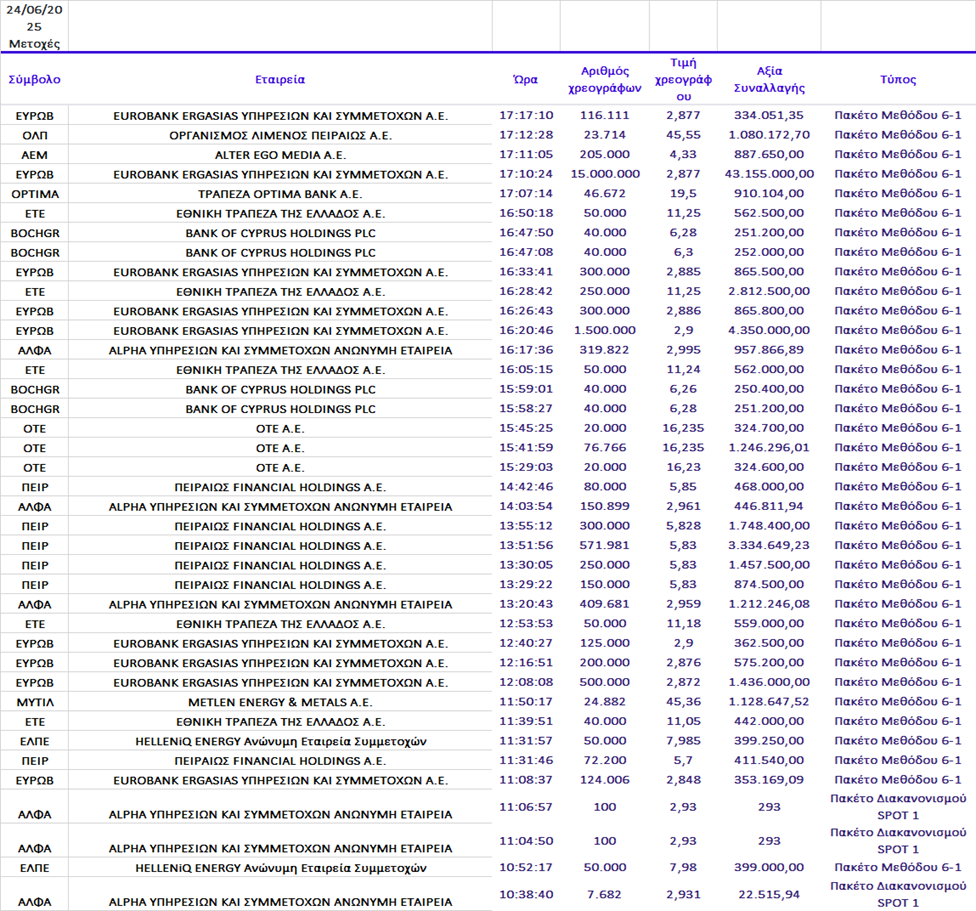Select time cell 10:38:40
This screenshot has height=911, width=976.
[526, 895]
